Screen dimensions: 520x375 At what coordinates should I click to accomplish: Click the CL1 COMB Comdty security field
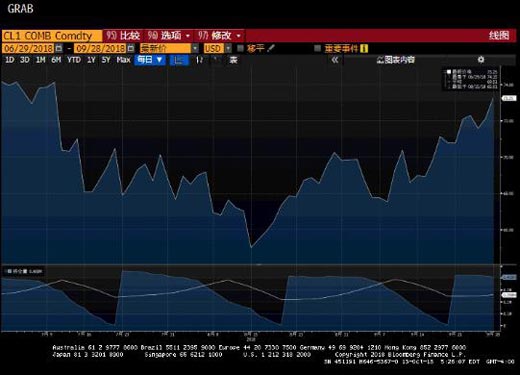[52, 36]
